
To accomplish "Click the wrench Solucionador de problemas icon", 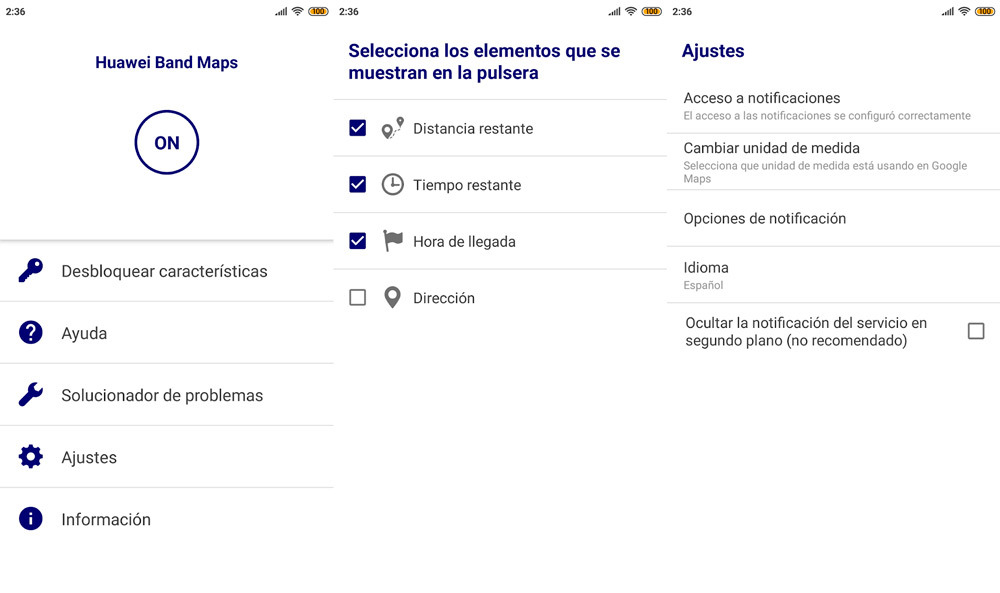I will point(31,395).
